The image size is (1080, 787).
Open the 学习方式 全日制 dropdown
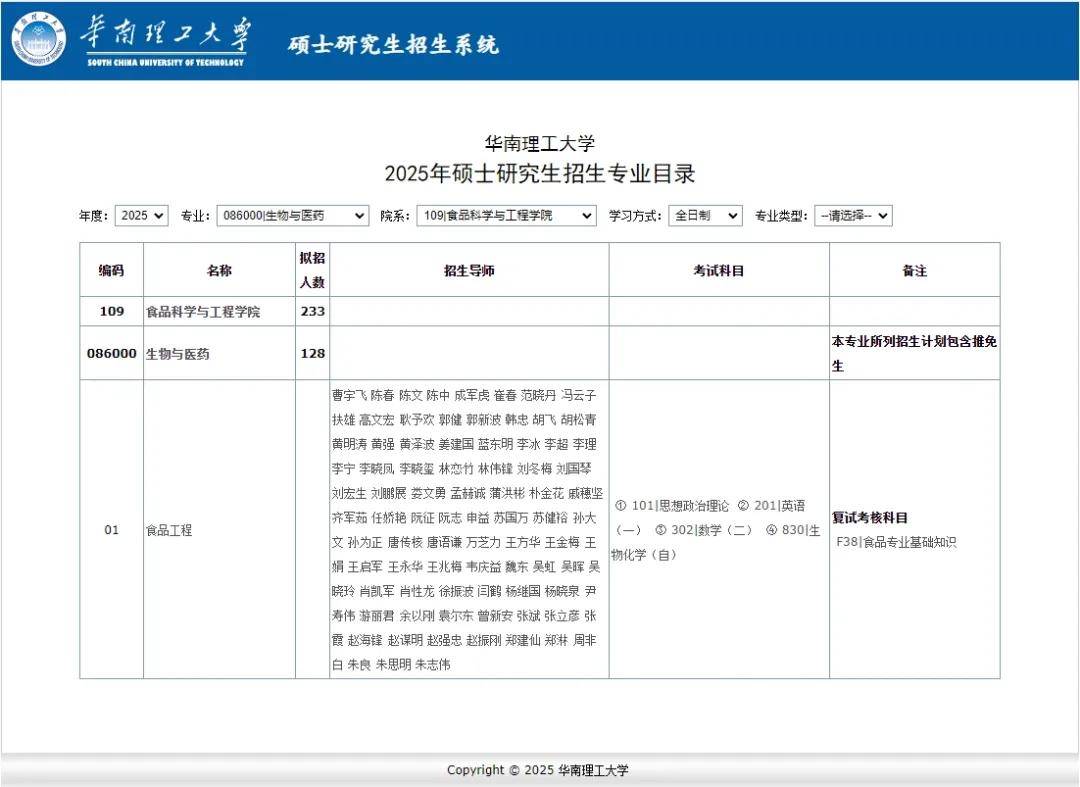click(x=705, y=216)
